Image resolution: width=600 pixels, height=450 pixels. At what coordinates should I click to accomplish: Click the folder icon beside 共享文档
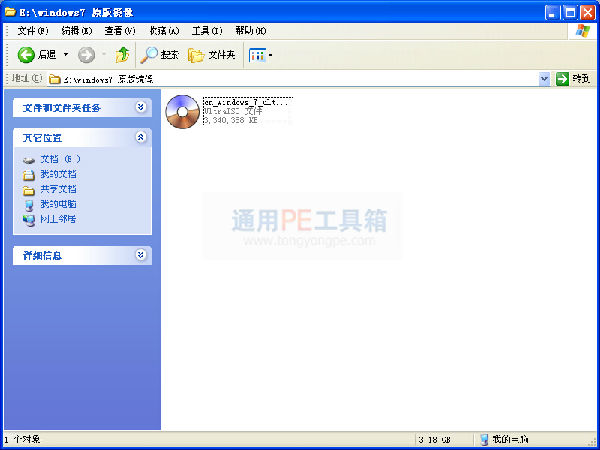(29, 190)
